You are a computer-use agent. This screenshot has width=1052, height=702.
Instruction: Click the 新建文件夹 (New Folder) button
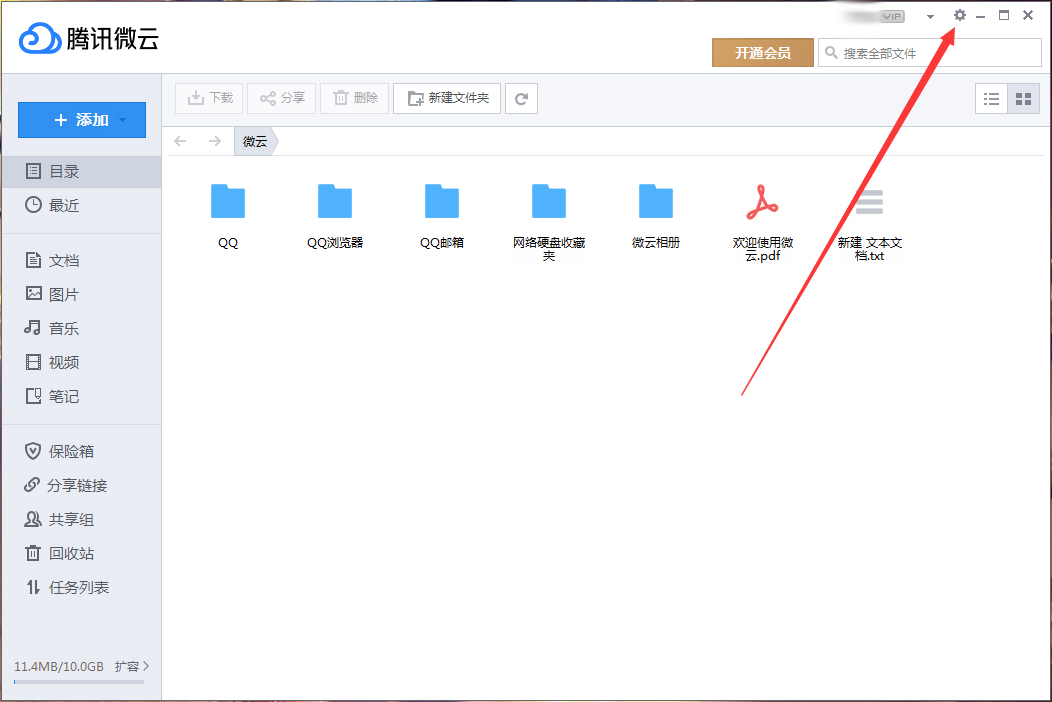pyautogui.click(x=446, y=98)
